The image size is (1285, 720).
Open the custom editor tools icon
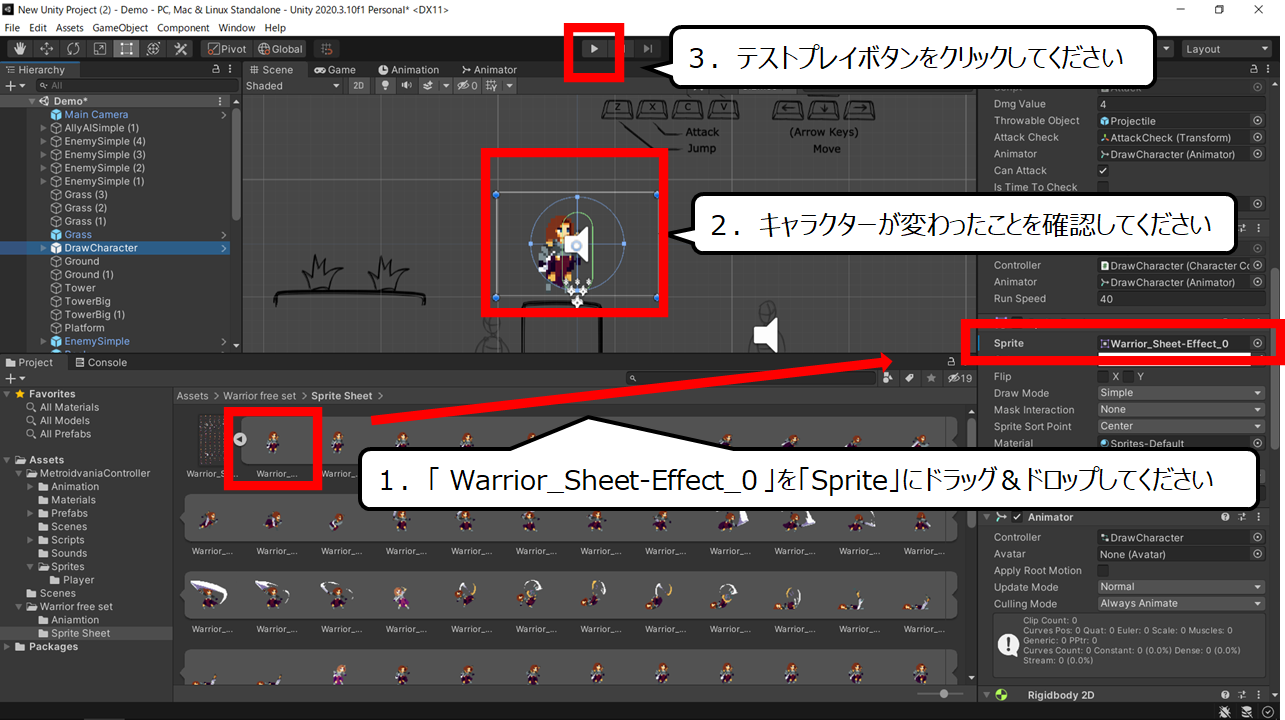(x=181, y=48)
